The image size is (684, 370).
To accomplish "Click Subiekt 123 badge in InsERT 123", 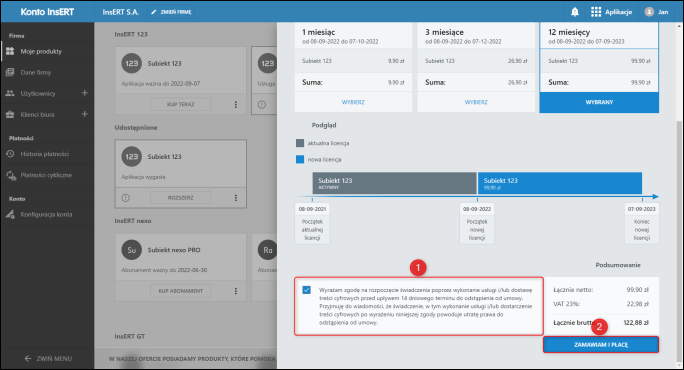I will 132,63.
